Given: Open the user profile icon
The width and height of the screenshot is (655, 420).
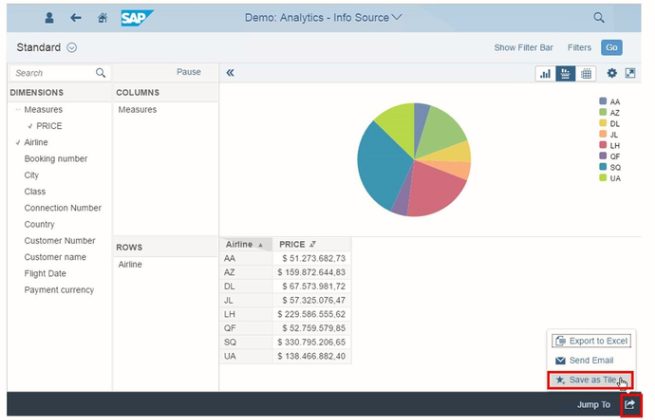Looking at the screenshot, I should pos(50,18).
